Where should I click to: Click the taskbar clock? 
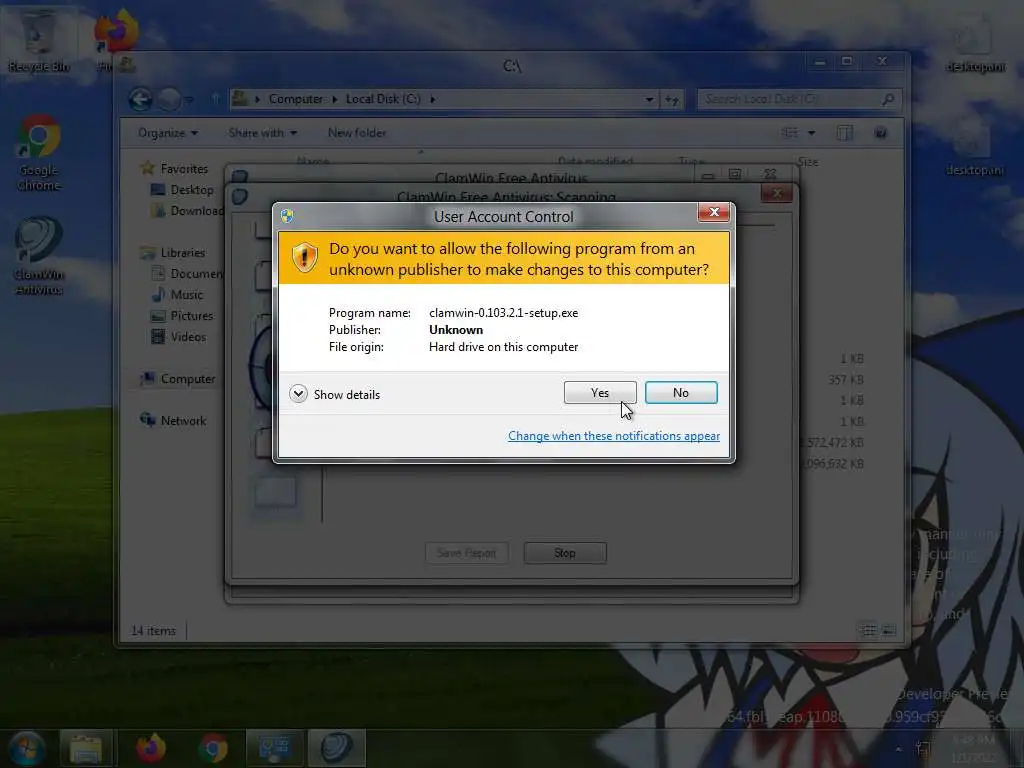pyautogui.click(x=973, y=748)
